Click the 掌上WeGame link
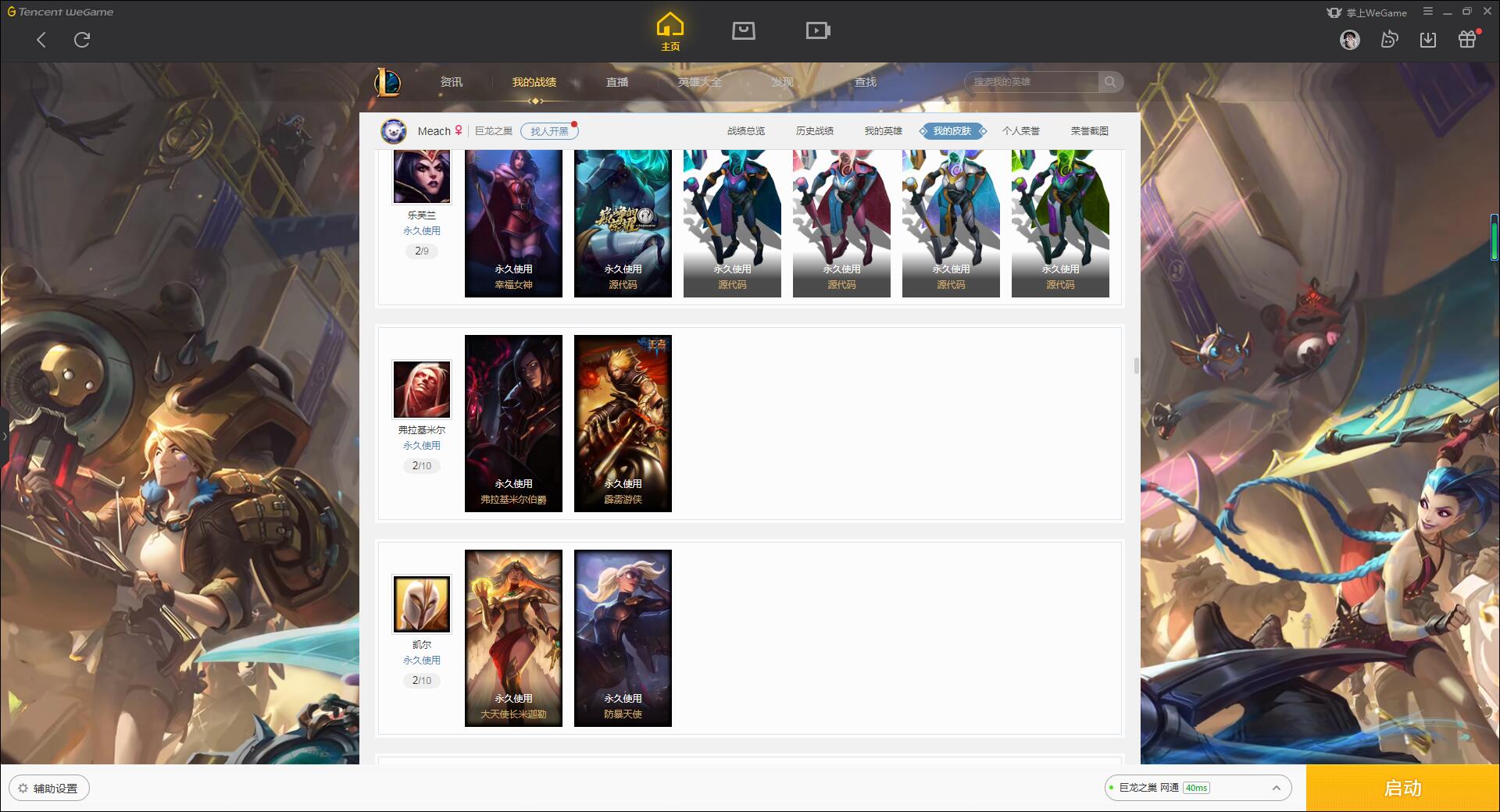Image resolution: width=1500 pixels, height=812 pixels. 1367,12
